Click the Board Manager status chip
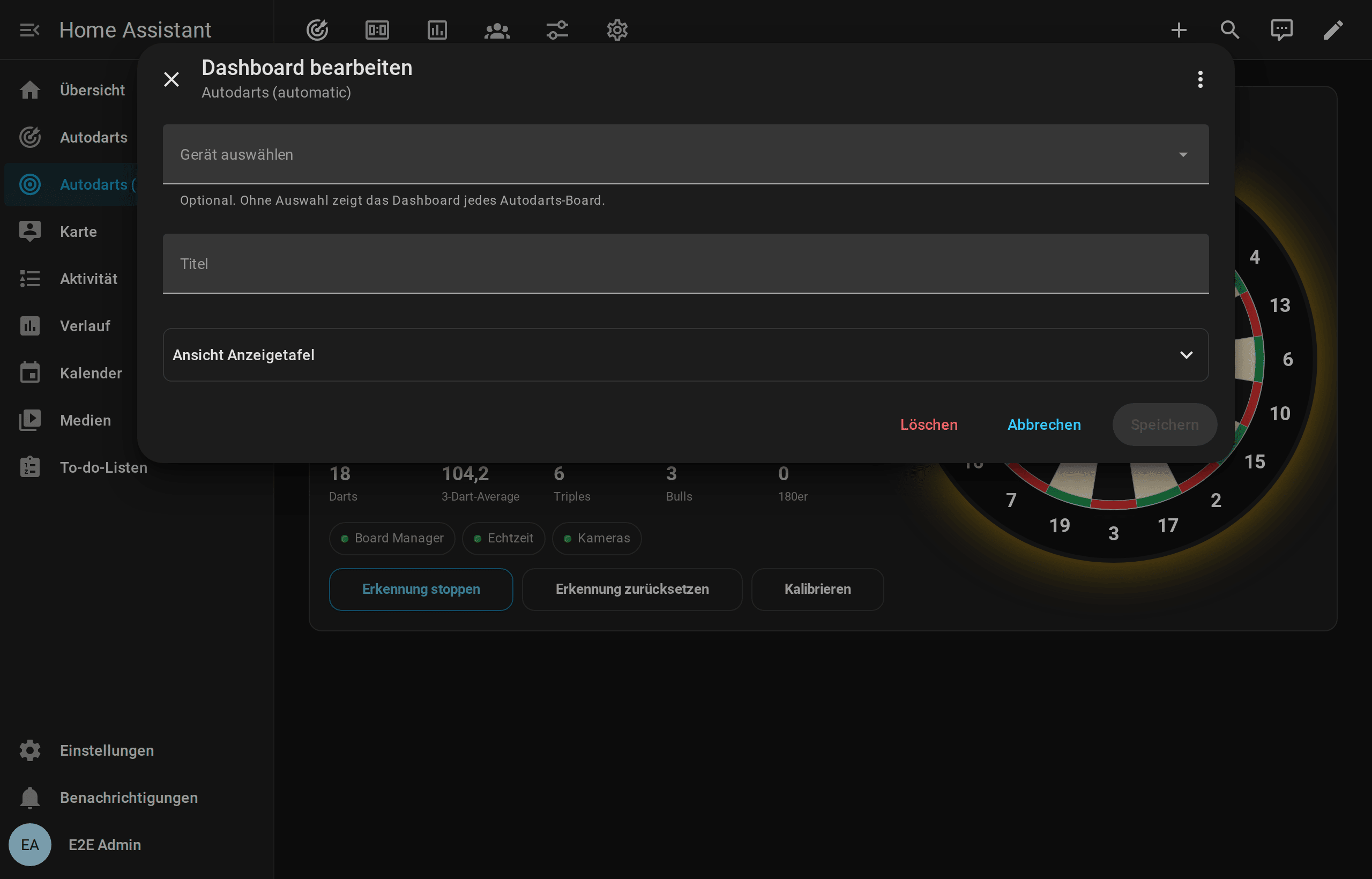The width and height of the screenshot is (1372, 879). 392,538
